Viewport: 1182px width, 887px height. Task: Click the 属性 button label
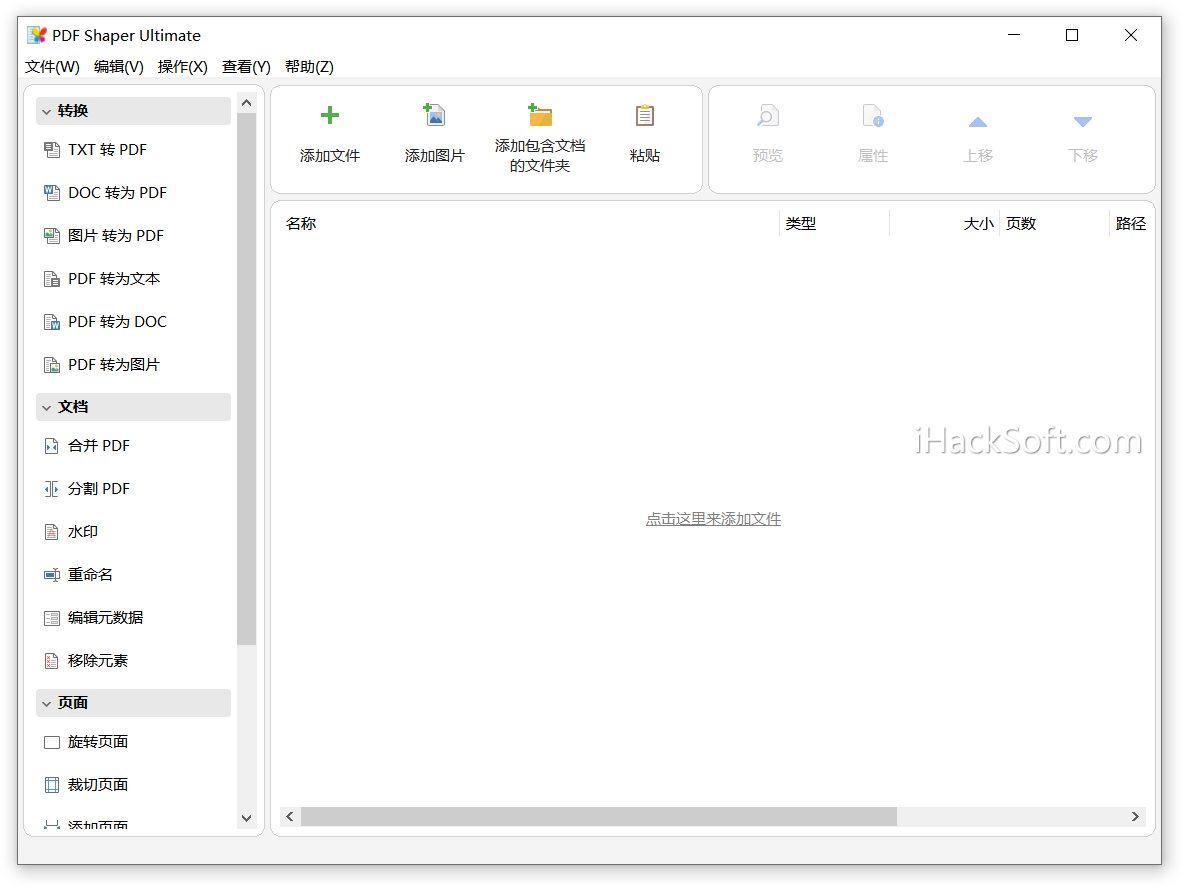[x=872, y=155]
